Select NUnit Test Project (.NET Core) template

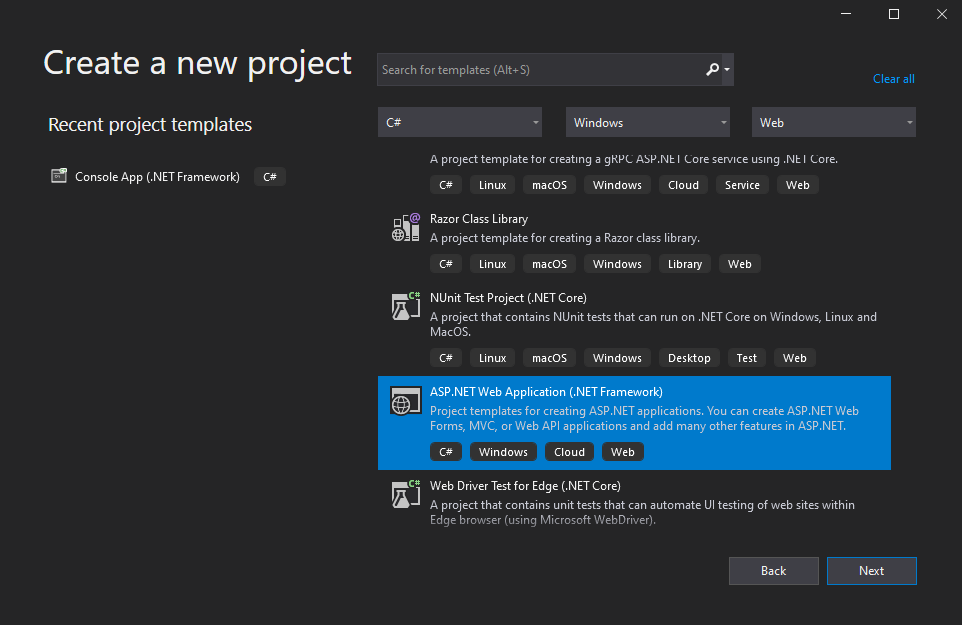634,329
